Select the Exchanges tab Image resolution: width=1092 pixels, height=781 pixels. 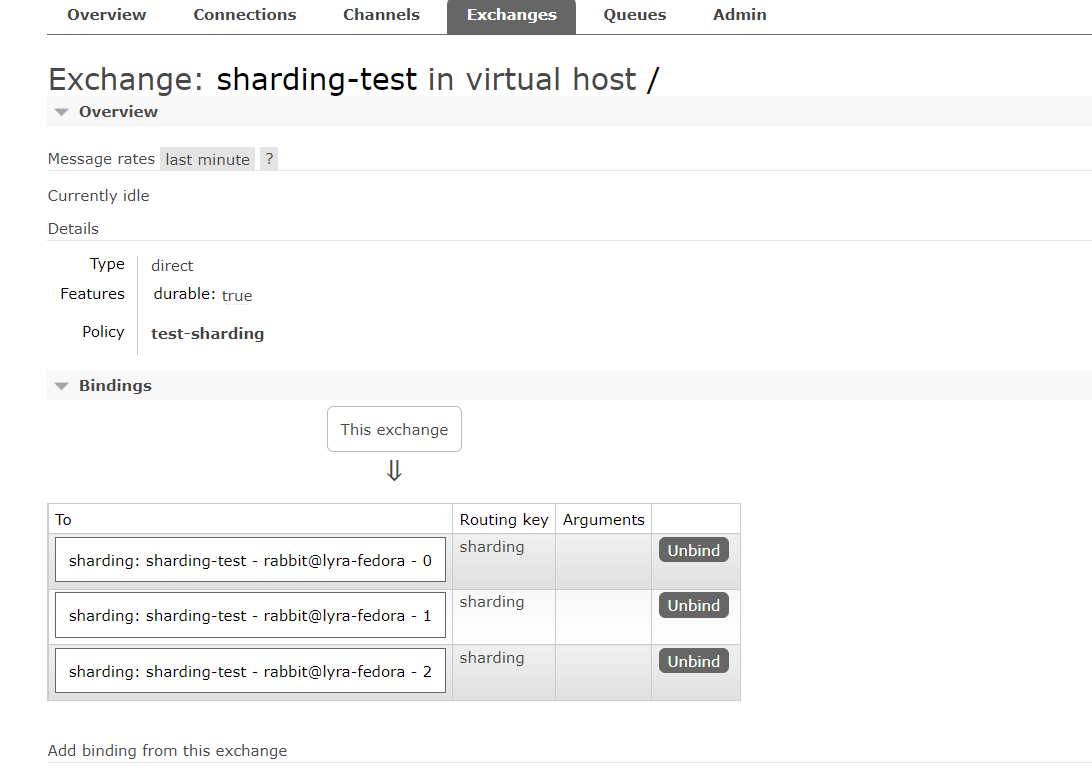point(511,16)
